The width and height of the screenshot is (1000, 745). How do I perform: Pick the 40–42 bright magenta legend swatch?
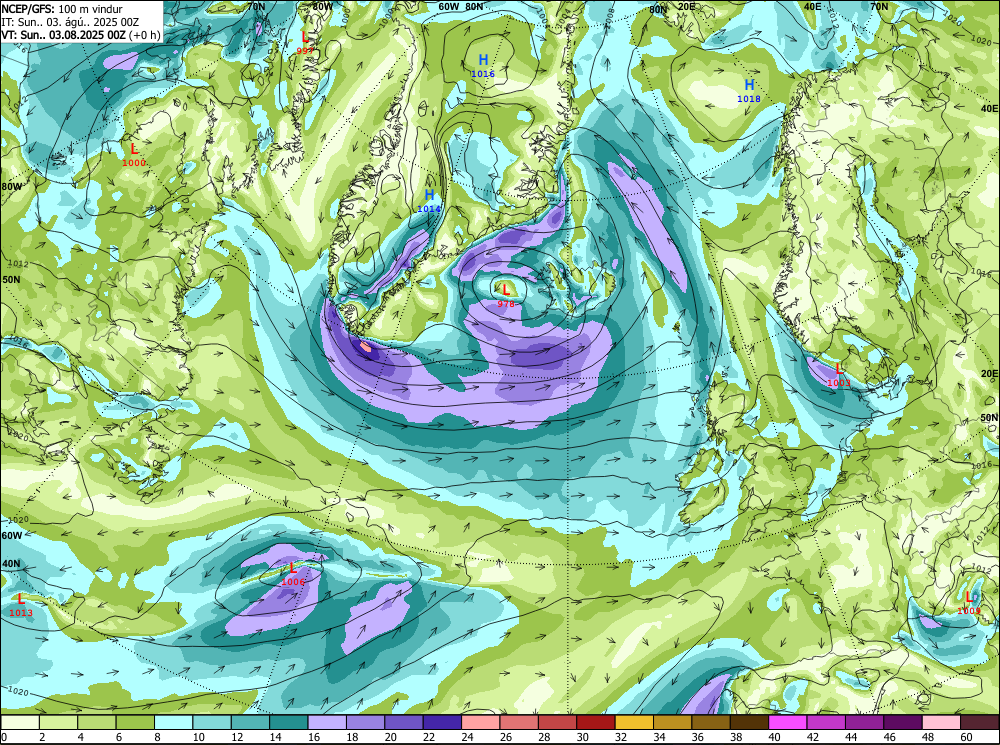(788, 722)
